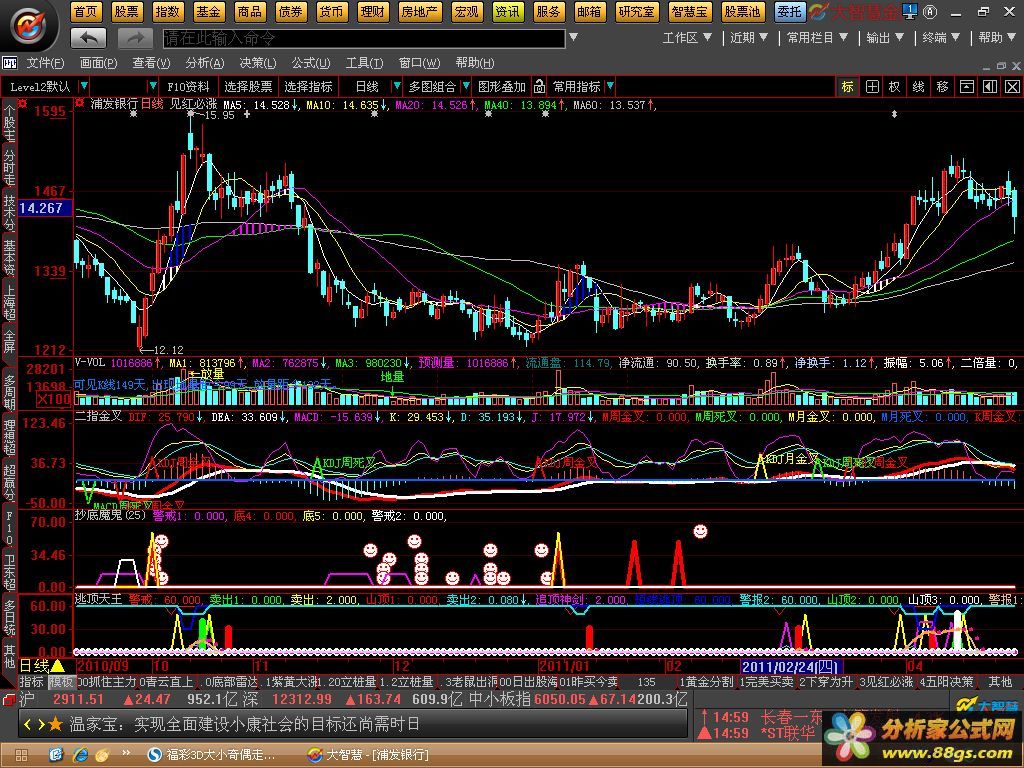Open Internet Explorer from quick launch
The width and height of the screenshot is (1024, 768).
point(80,755)
